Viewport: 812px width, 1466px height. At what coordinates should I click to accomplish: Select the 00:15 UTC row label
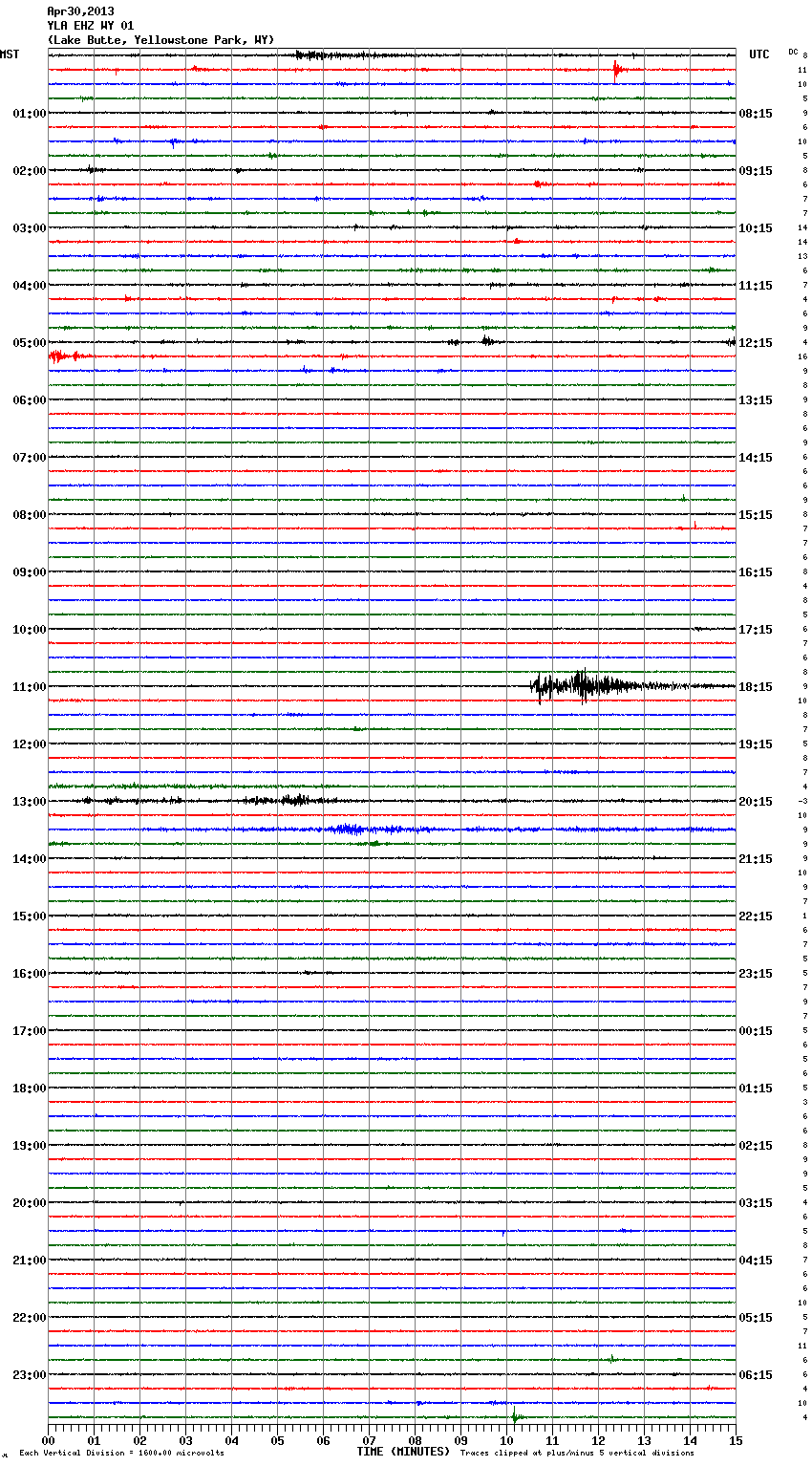pyautogui.click(x=756, y=1031)
